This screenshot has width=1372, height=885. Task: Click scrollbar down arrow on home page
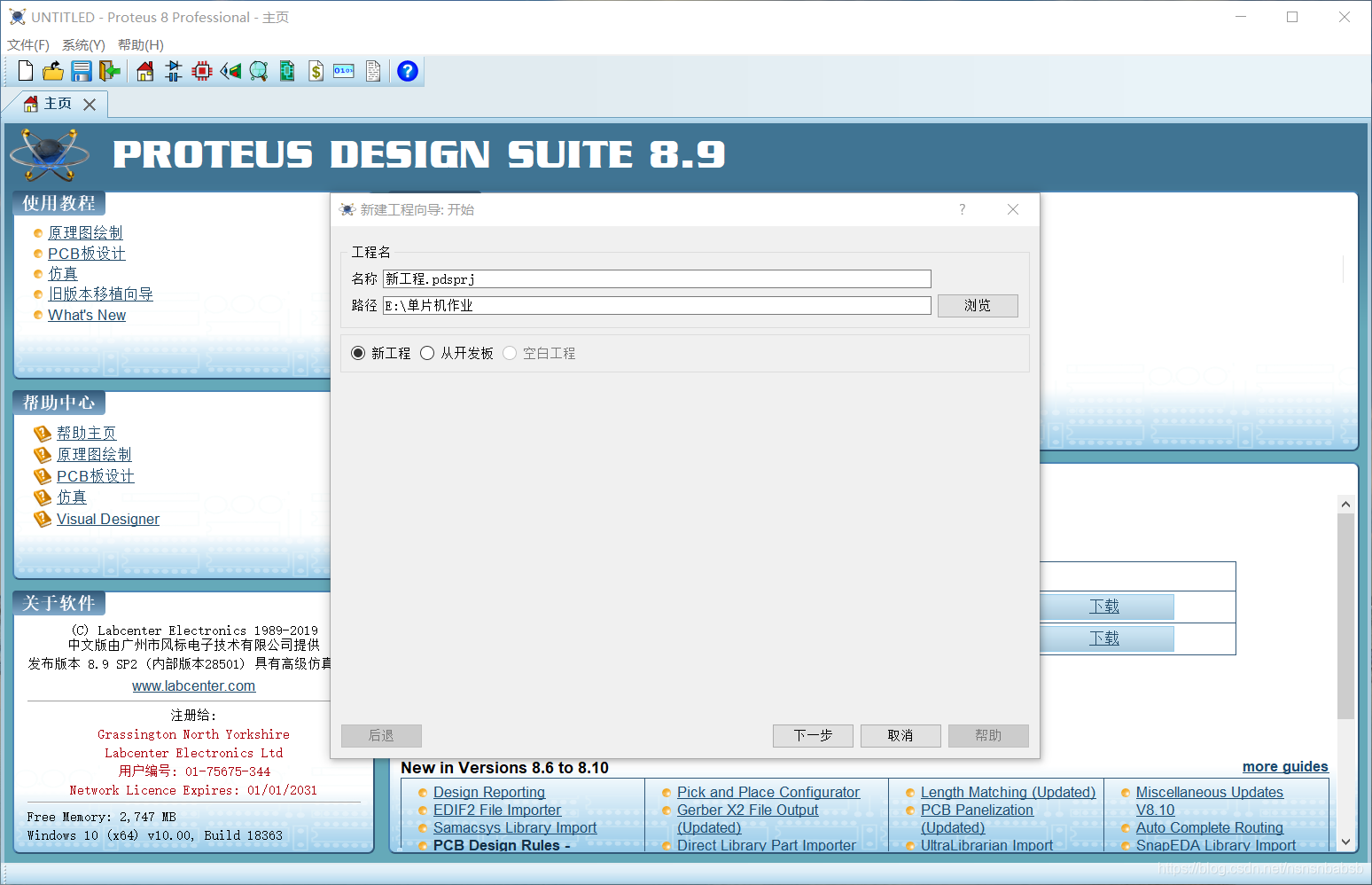[1345, 842]
